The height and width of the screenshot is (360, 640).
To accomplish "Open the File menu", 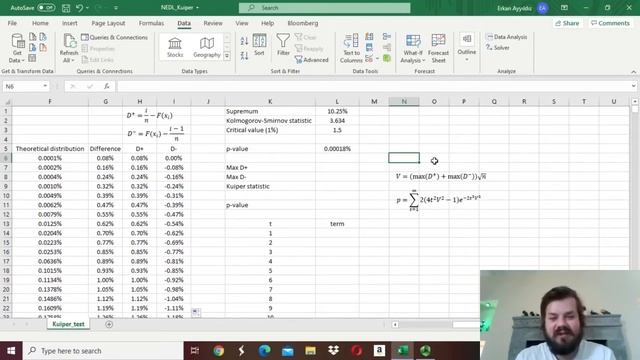I will click(x=12, y=23).
